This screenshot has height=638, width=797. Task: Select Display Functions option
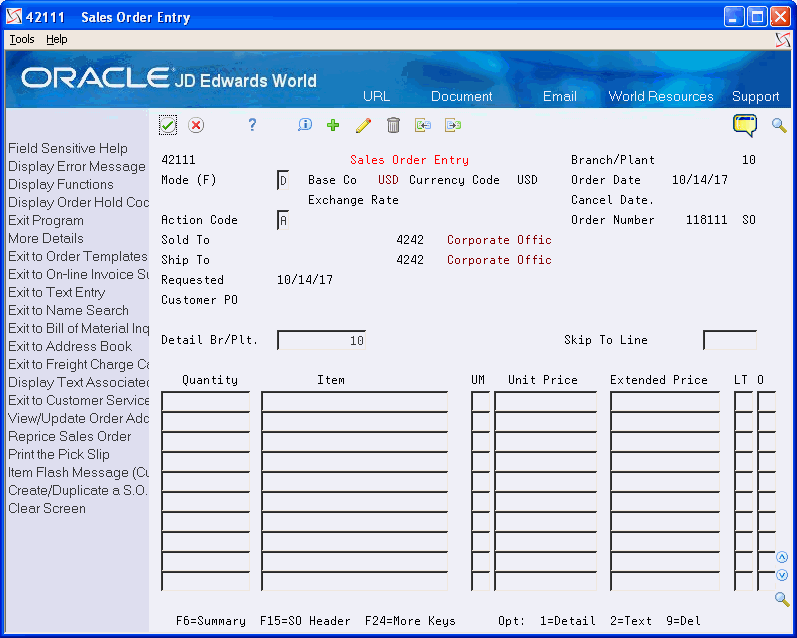point(61,184)
